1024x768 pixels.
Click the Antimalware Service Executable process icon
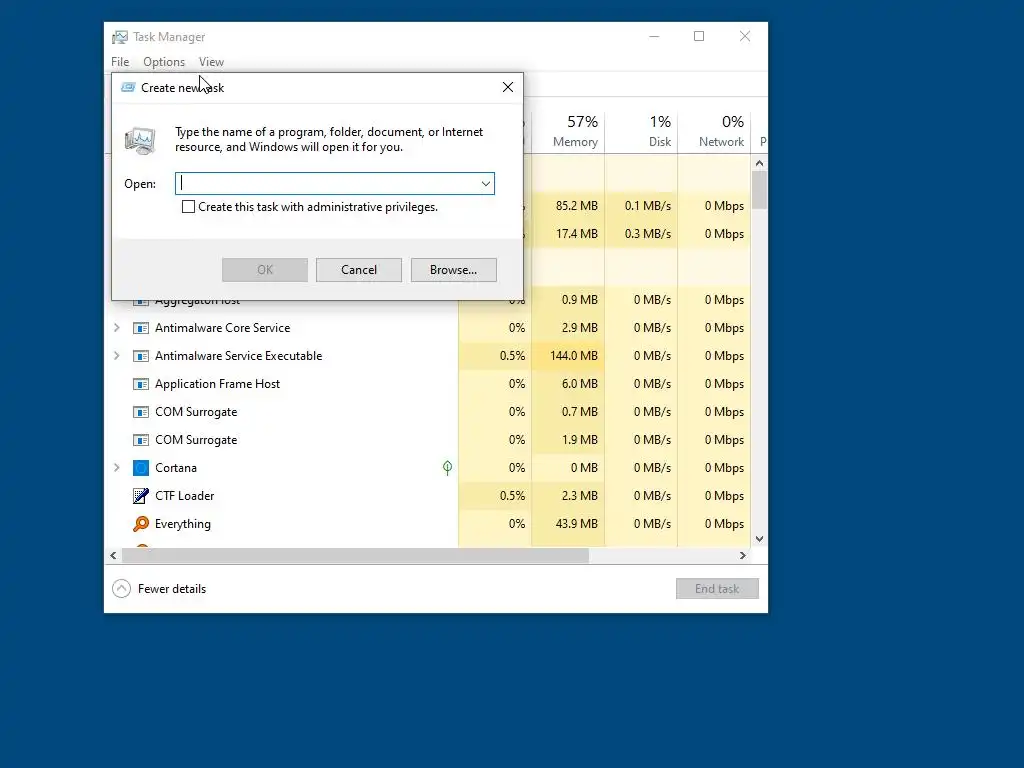click(x=140, y=356)
